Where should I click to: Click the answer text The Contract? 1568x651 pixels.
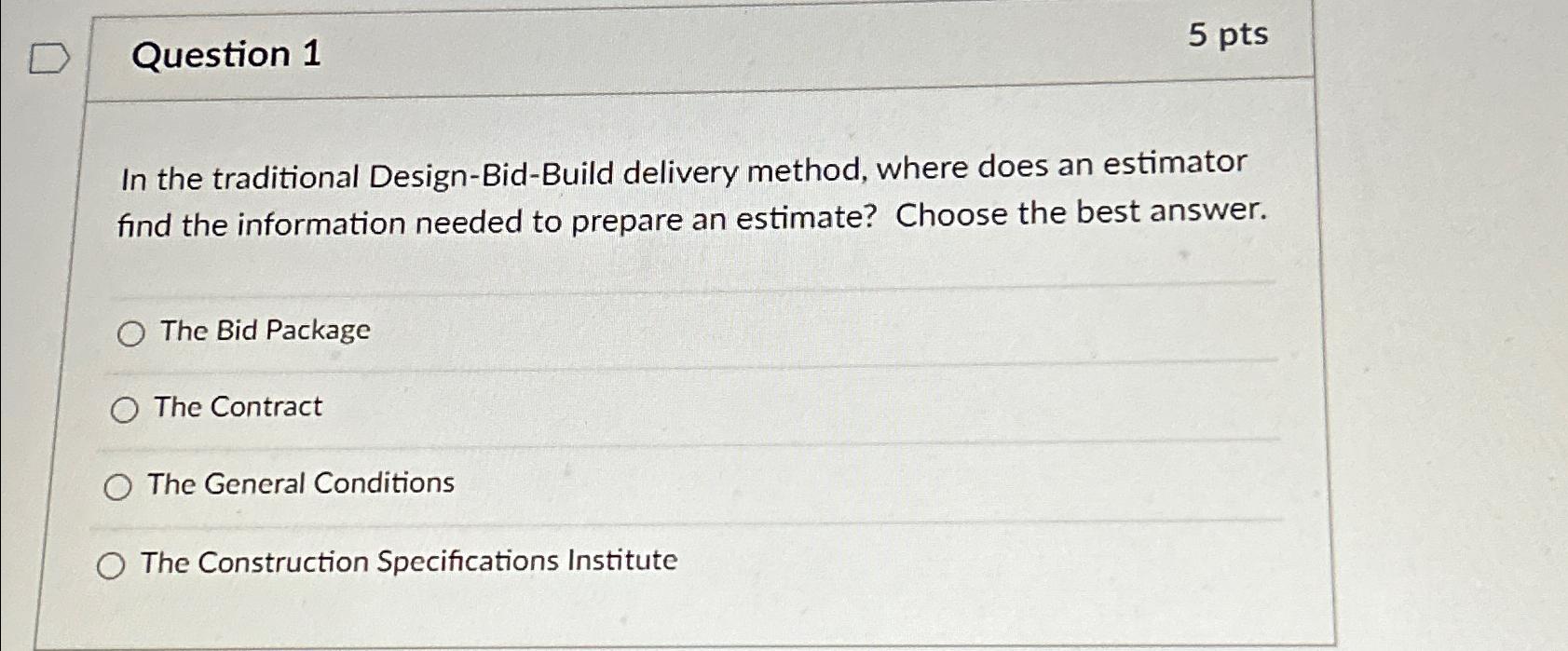[239, 406]
